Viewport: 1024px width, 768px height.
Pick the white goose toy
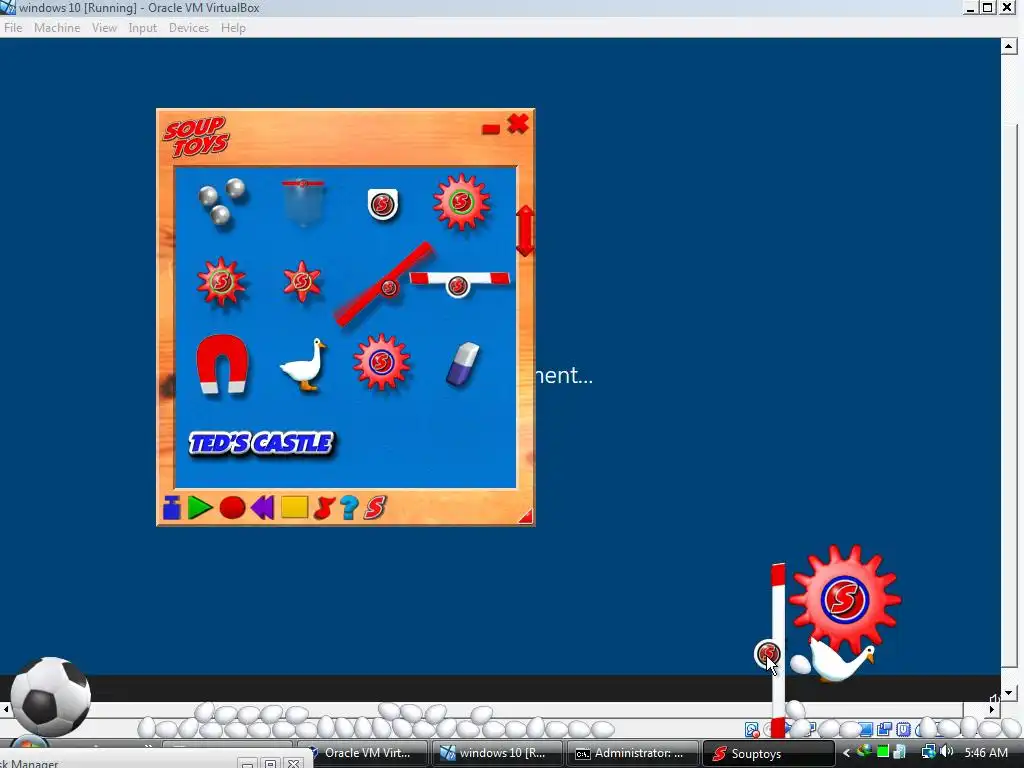click(x=304, y=365)
